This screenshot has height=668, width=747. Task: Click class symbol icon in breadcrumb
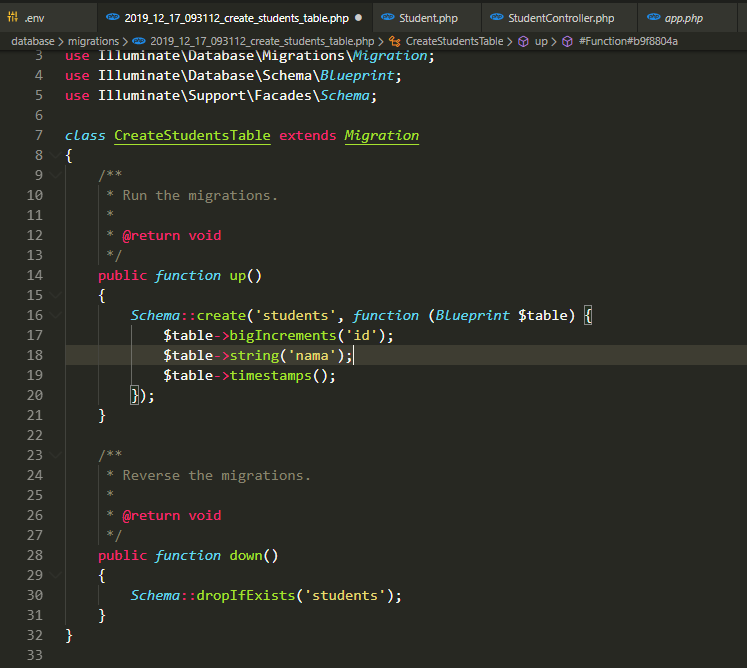[394, 42]
